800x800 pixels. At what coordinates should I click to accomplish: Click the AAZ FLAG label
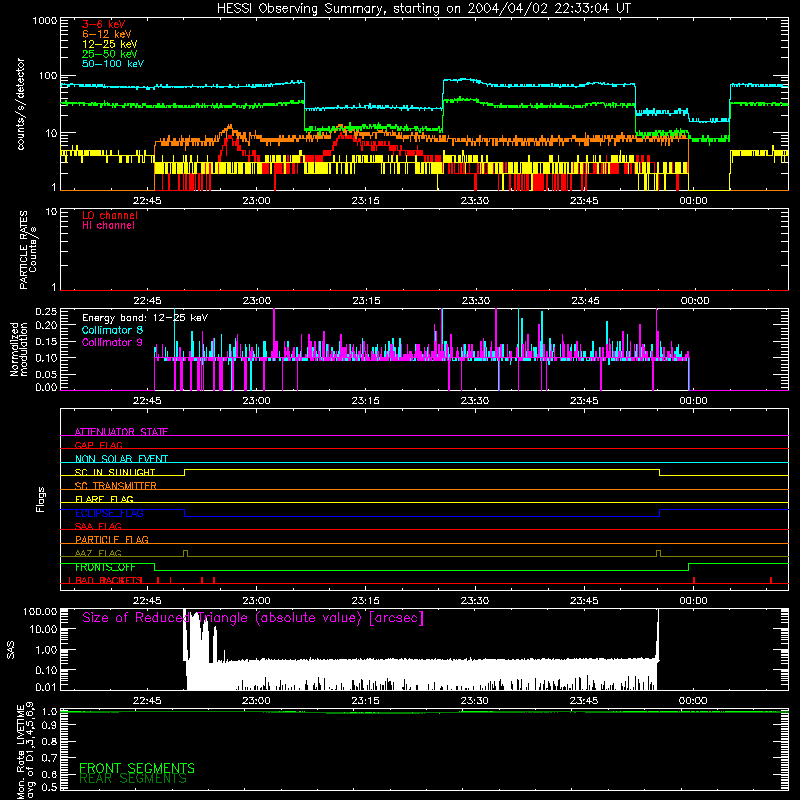point(98,553)
